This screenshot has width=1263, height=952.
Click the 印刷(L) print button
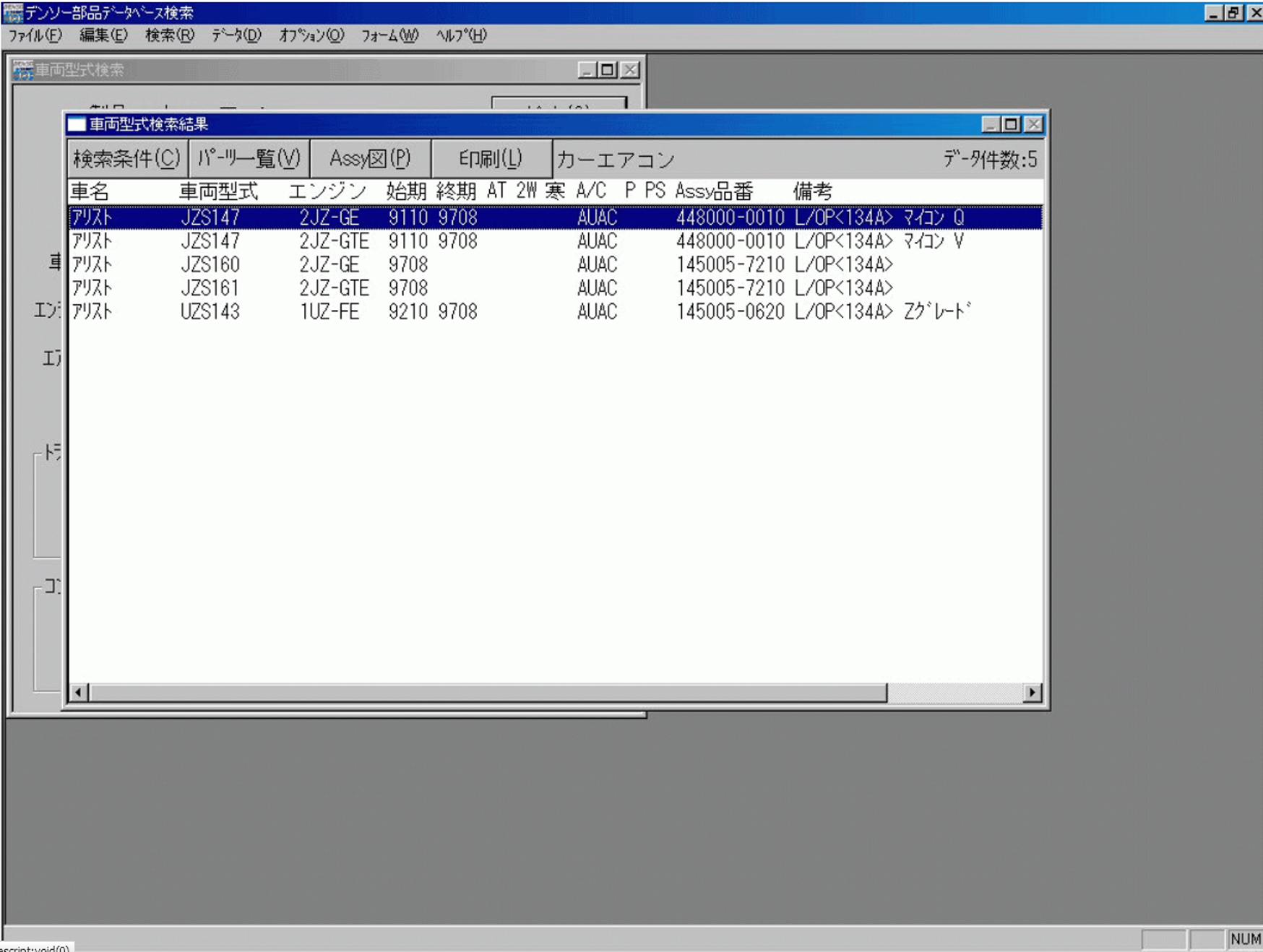click(491, 159)
